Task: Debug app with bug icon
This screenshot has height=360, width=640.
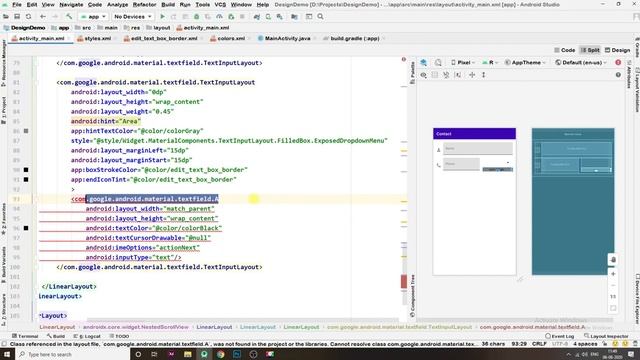Action: (x=196, y=17)
